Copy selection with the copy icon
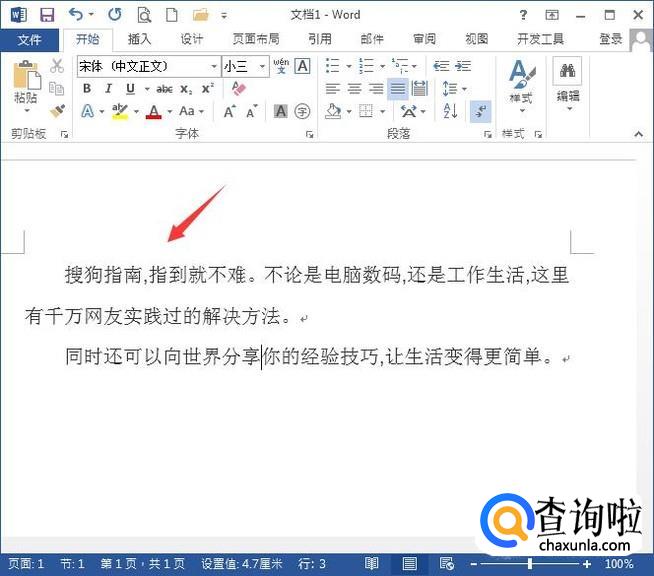 click(57, 88)
